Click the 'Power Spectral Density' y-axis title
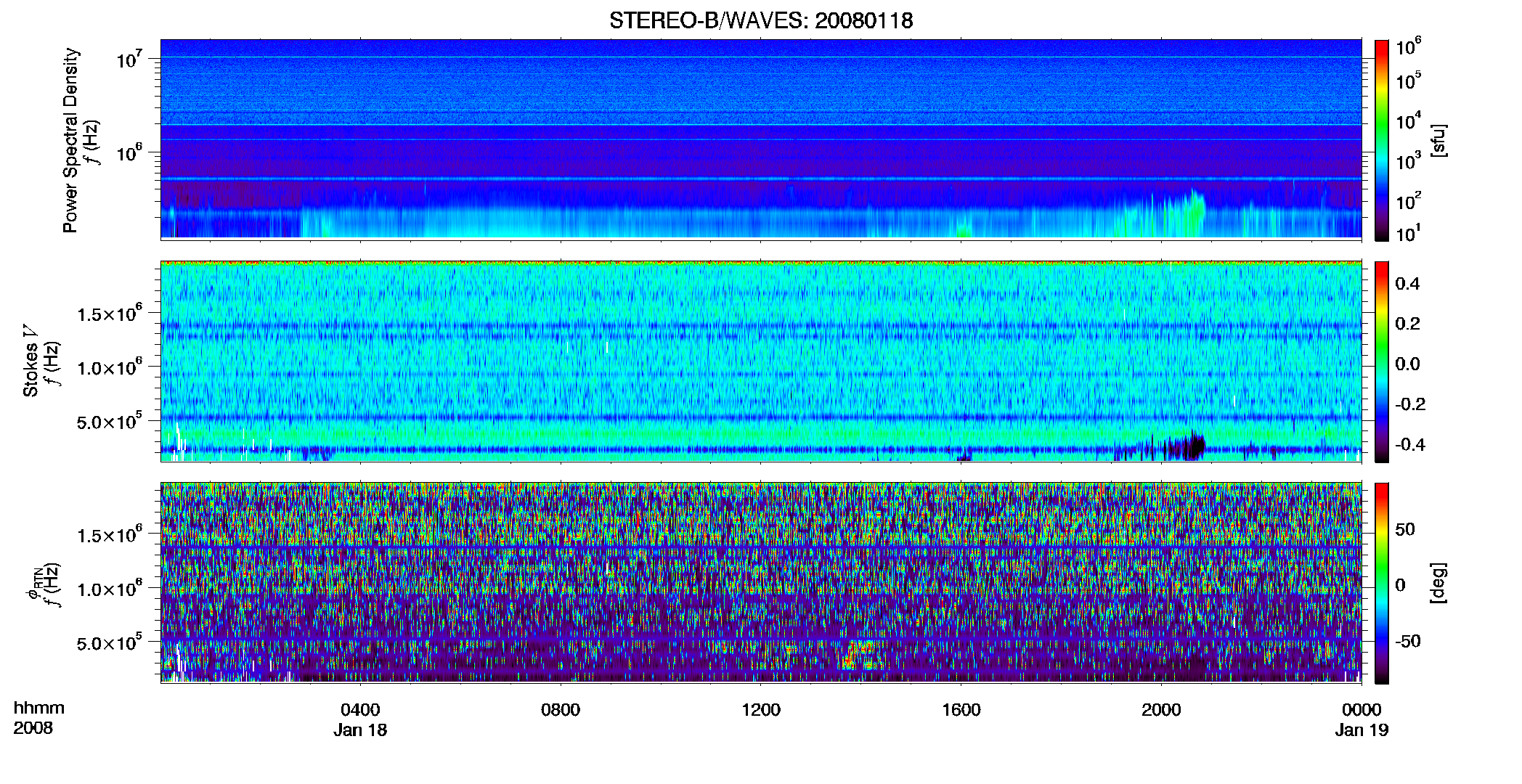Viewport: 1522px width, 784px height. coord(70,140)
